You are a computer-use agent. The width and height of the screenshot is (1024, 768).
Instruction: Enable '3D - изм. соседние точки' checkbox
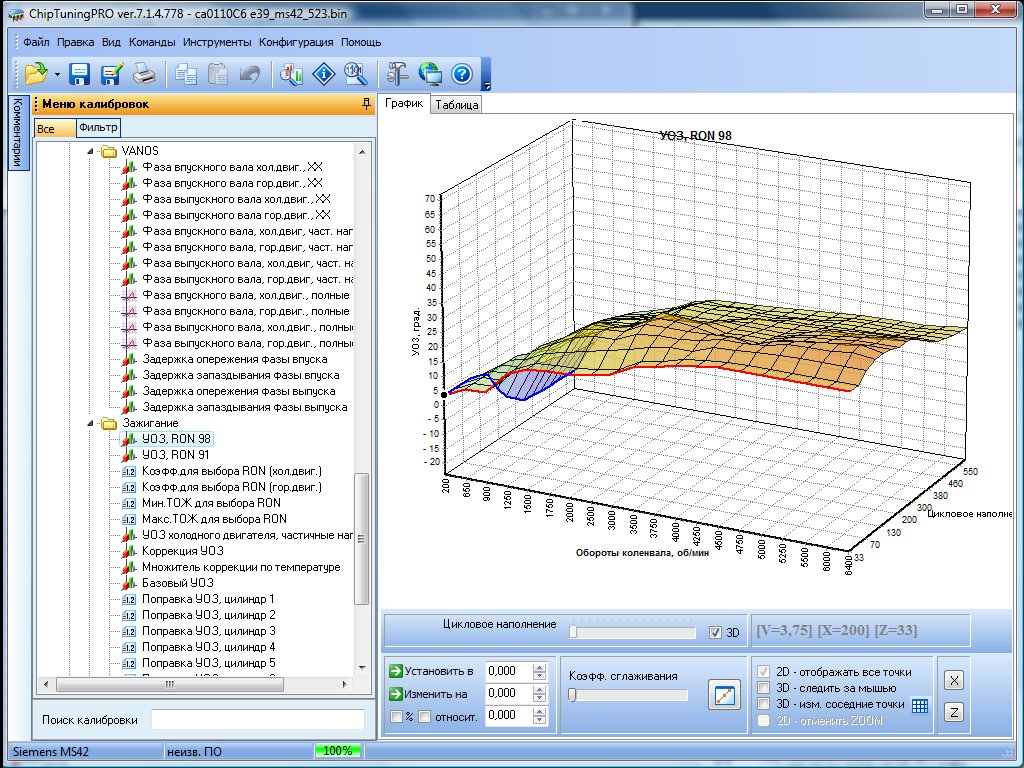coord(765,704)
